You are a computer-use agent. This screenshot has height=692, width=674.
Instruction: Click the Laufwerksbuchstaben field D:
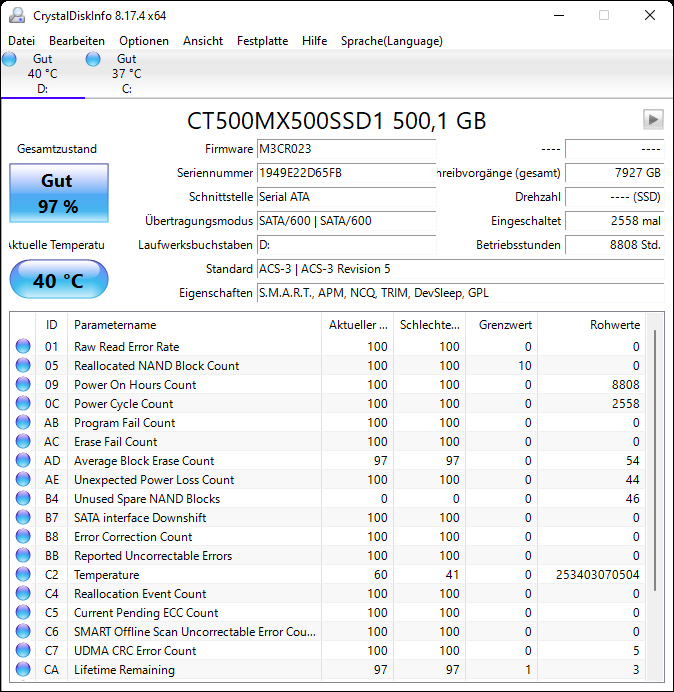pos(346,245)
